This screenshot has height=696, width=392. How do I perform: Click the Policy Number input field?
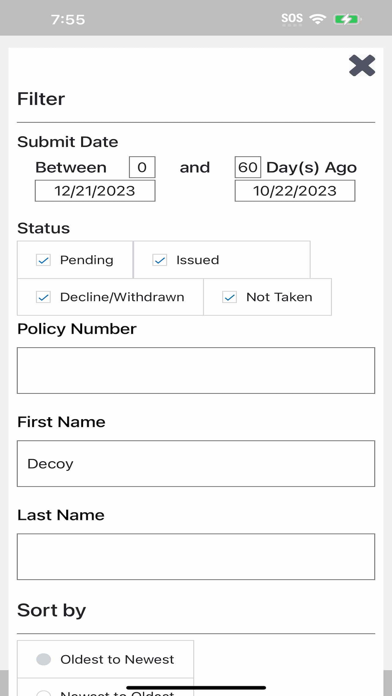click(196, 371)
